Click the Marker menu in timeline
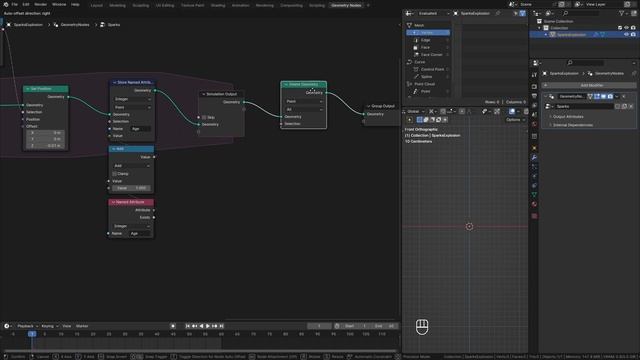Screen dimensions: 640x360 (82, 326)
